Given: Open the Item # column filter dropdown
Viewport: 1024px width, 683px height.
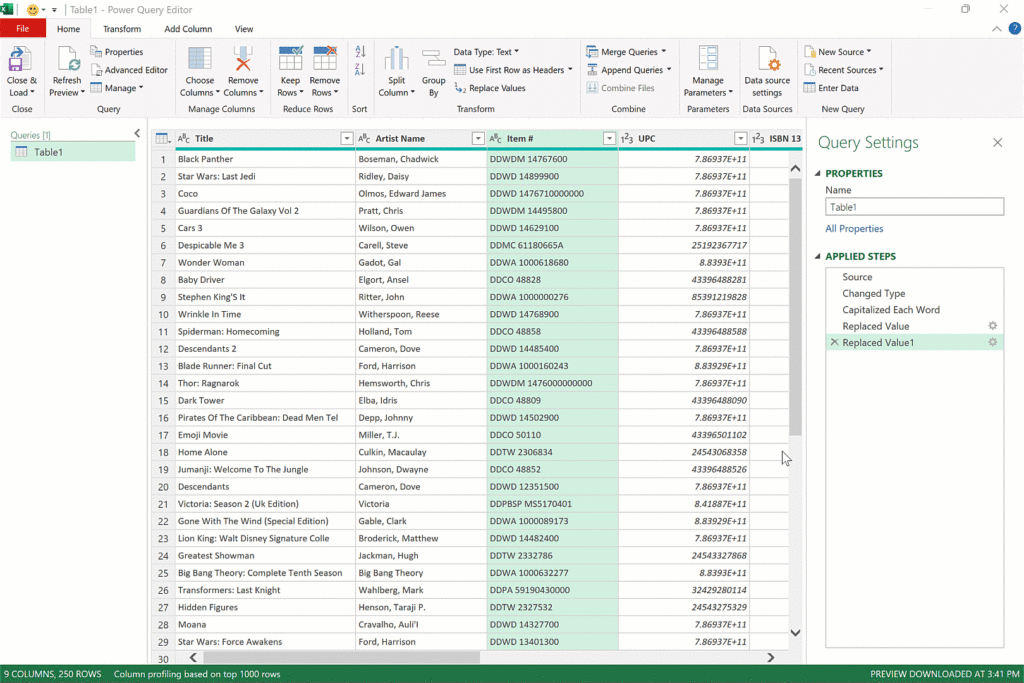Looking at the screenshot, I should tap(609, 139).
